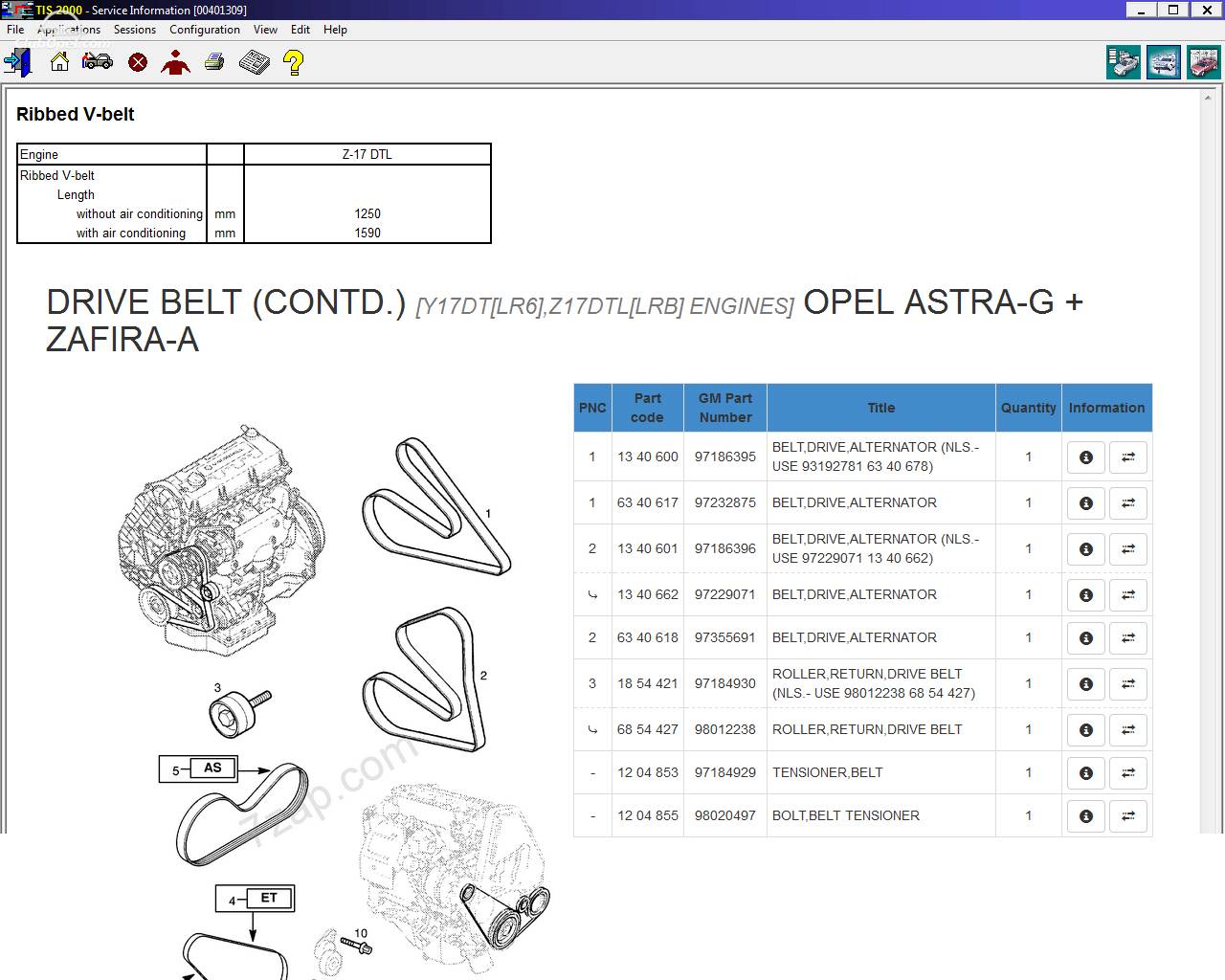The height and width of the screenshot is (980, 1225).
Task: Open supersession arrows for TENSIONER,BELT row
Action: [x=1128, y=773]
